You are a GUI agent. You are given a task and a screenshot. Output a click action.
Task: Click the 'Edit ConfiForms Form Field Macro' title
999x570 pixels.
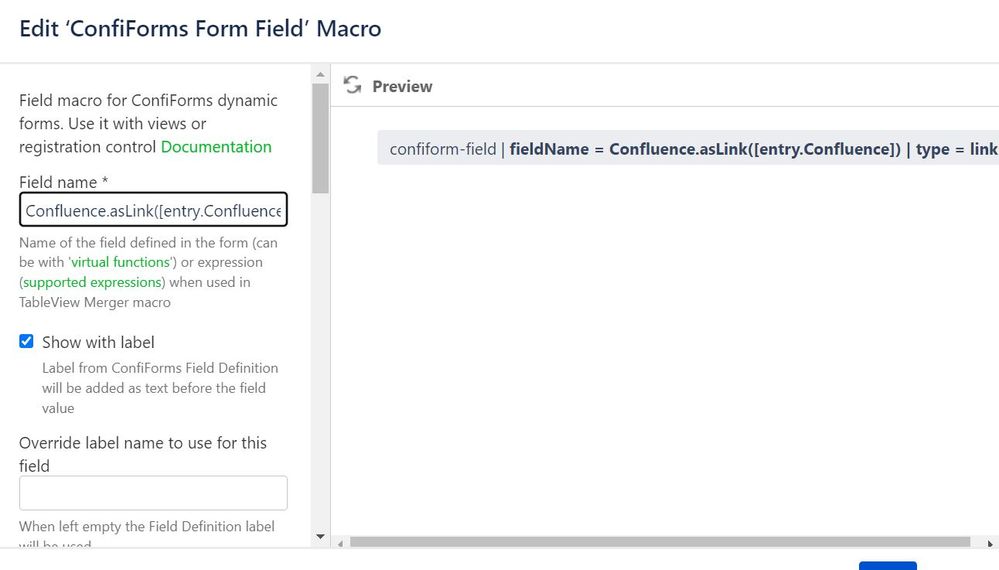pos(200,29)
